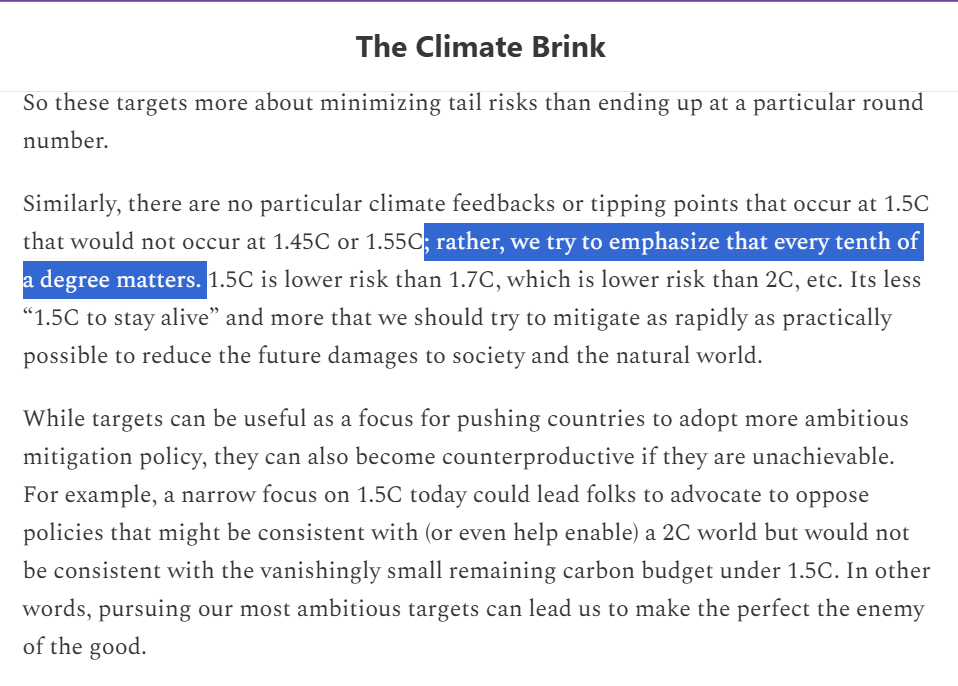Click the final line "of the good."
Viewport: 958px width, 686px height.
point(84,647)
